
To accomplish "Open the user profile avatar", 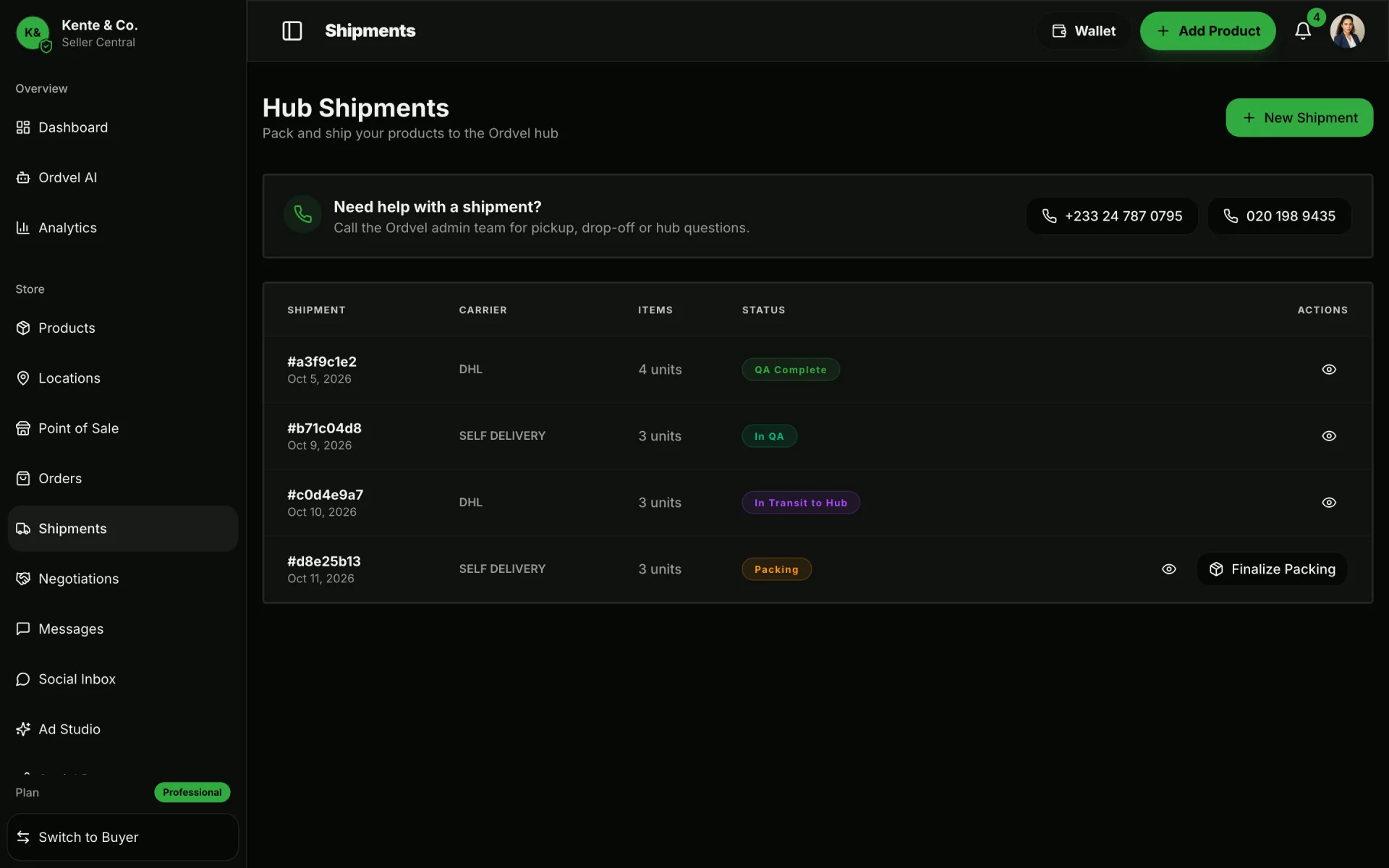I will (1347, 31).
